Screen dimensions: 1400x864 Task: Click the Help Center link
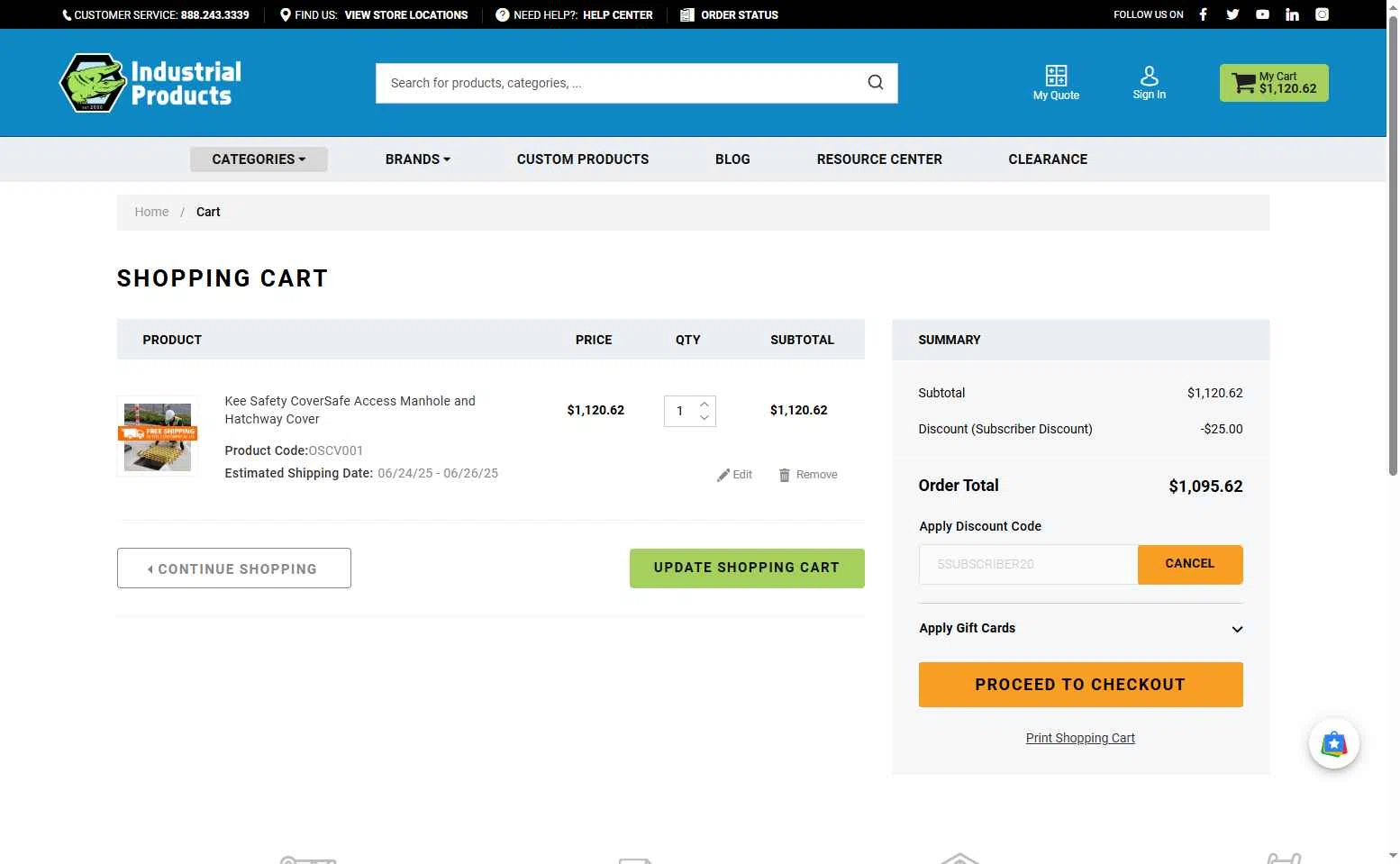coord(618,15)
